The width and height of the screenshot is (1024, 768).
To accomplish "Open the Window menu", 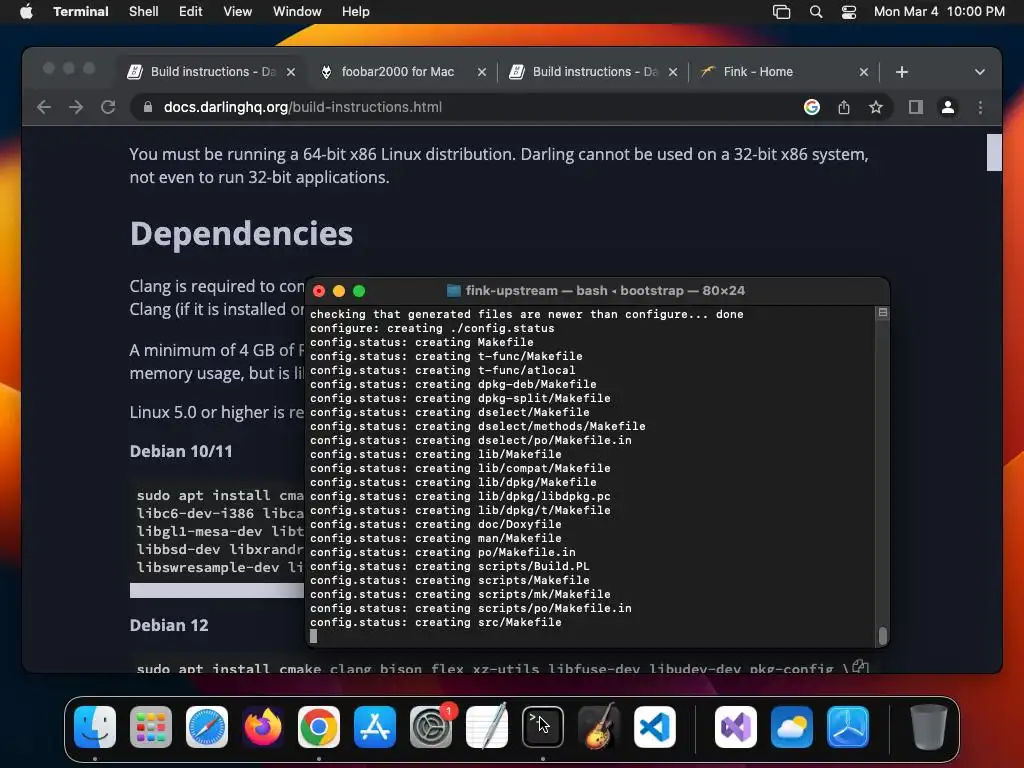I will tap(297, 11).
